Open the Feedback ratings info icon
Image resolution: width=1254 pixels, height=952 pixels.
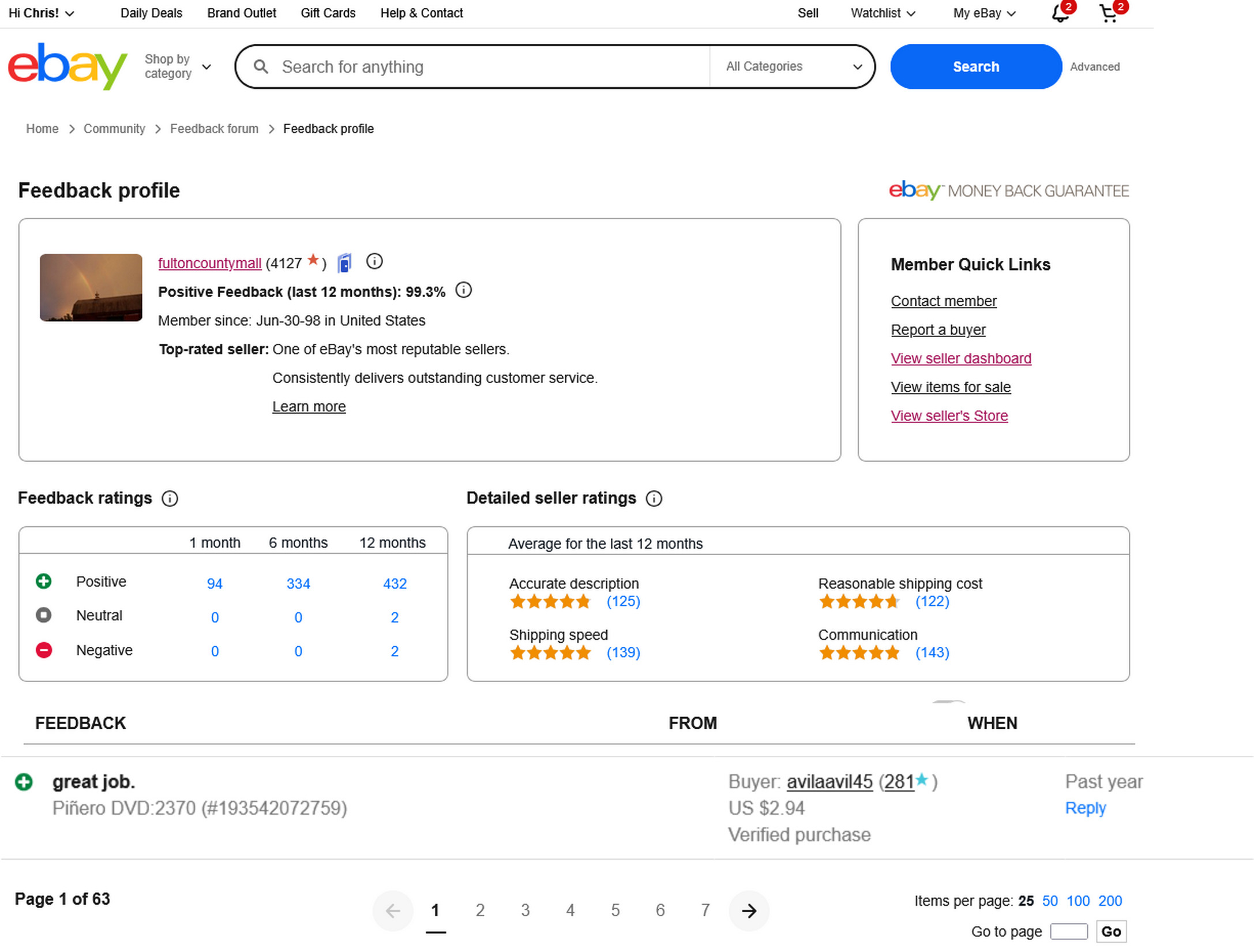tap(170, 499)
